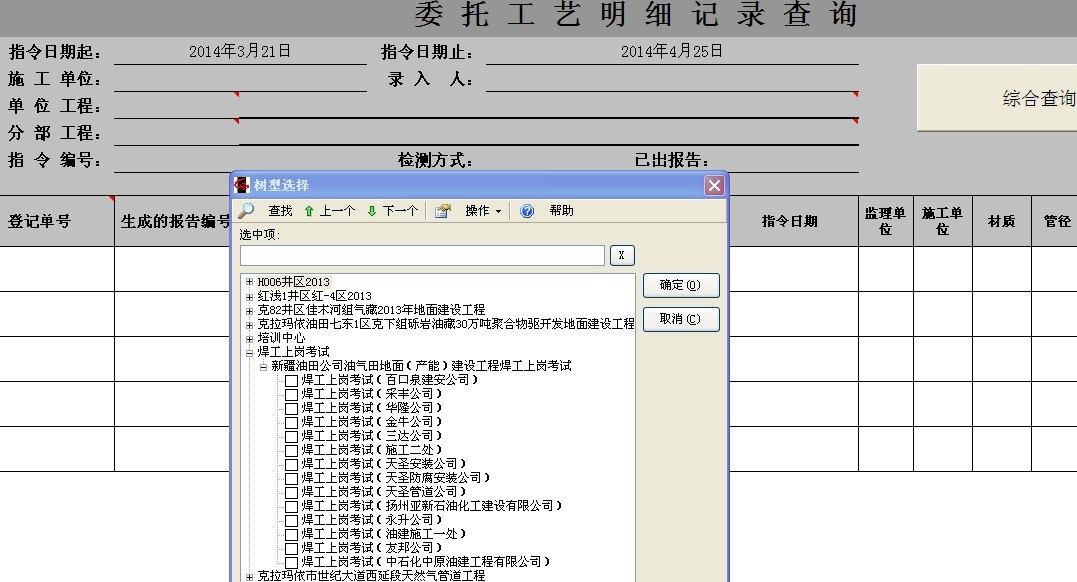Expand the 培训中心 tree node
1077x582 pixels.
pyautogui.click(x=249, y=338)
